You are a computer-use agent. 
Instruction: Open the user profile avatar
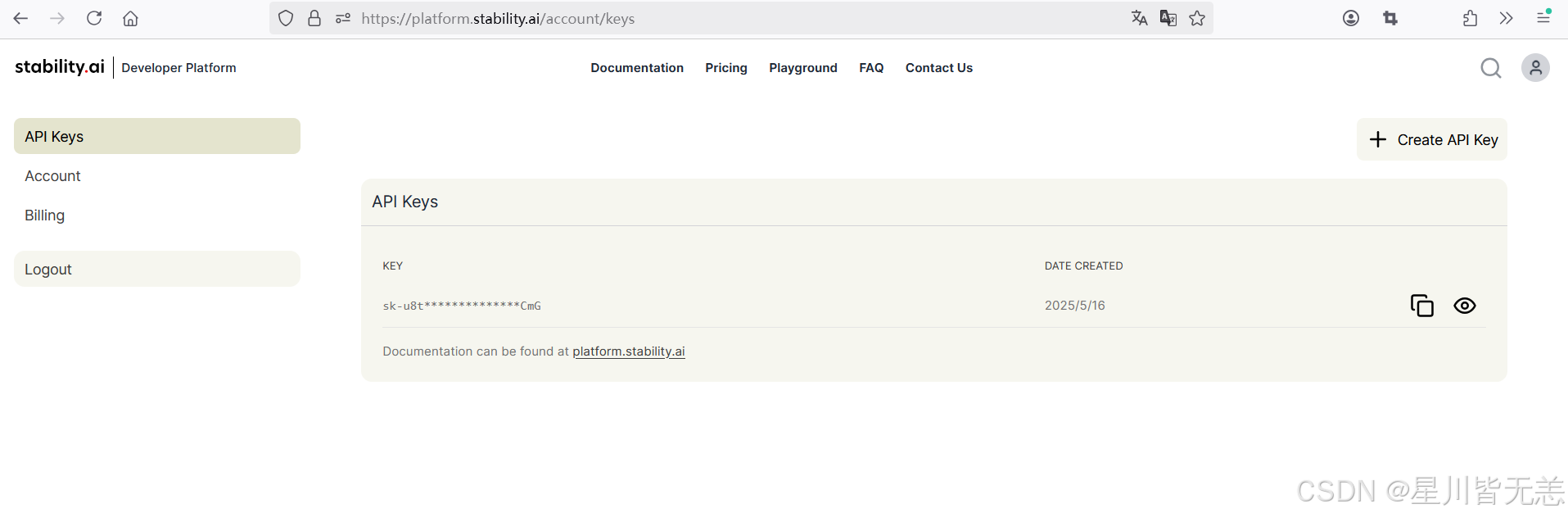click(1535, 68)
